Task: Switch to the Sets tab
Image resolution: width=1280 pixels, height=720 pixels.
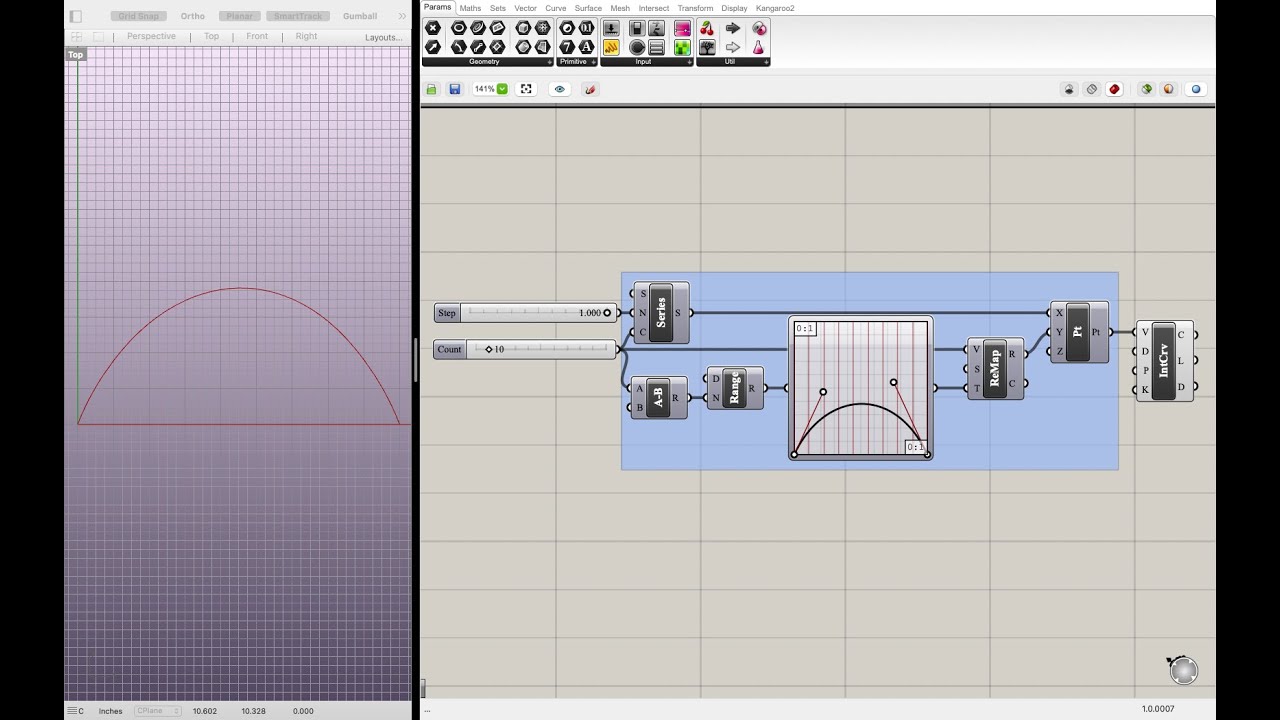Action: click(x=498, y=8)
